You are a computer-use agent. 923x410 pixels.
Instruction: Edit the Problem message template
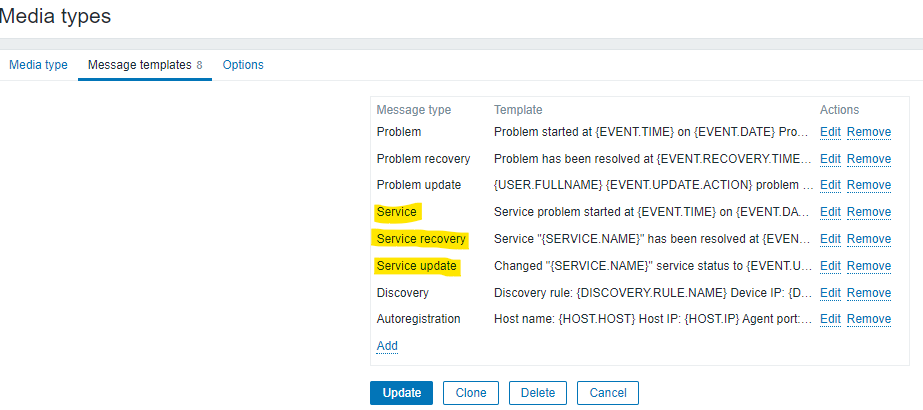pyautogui.click(x=830, y=132)
